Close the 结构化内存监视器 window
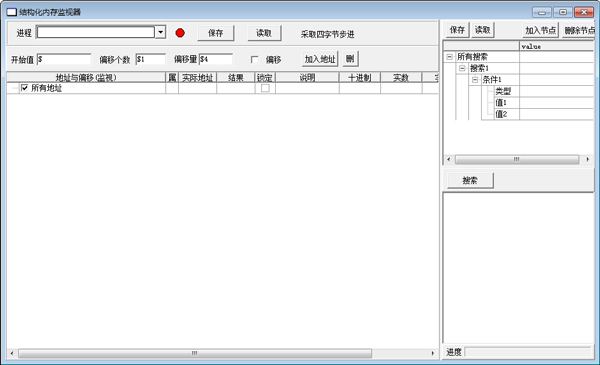The height and width of the screenshot is (365, 600). pos(584,12)
